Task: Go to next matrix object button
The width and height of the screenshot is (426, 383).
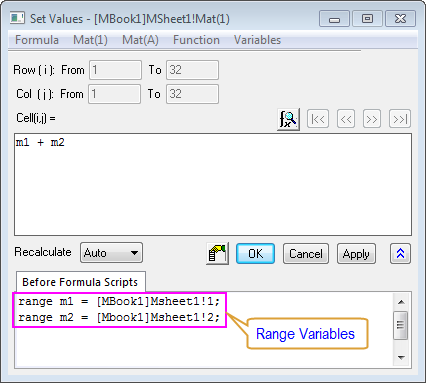Action: 372,119
